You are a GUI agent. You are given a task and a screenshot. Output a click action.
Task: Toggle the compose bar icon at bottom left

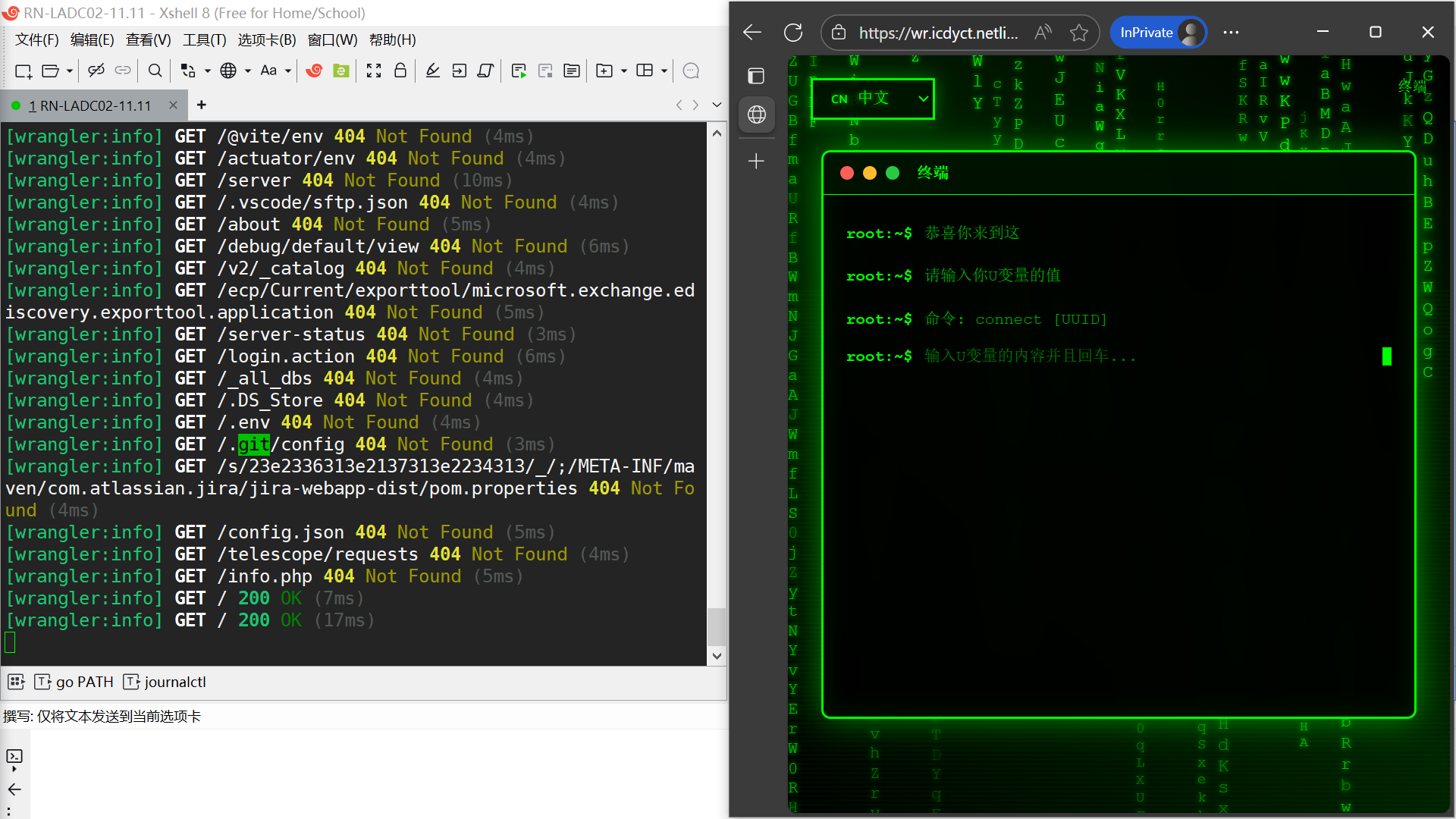[14, 756]
